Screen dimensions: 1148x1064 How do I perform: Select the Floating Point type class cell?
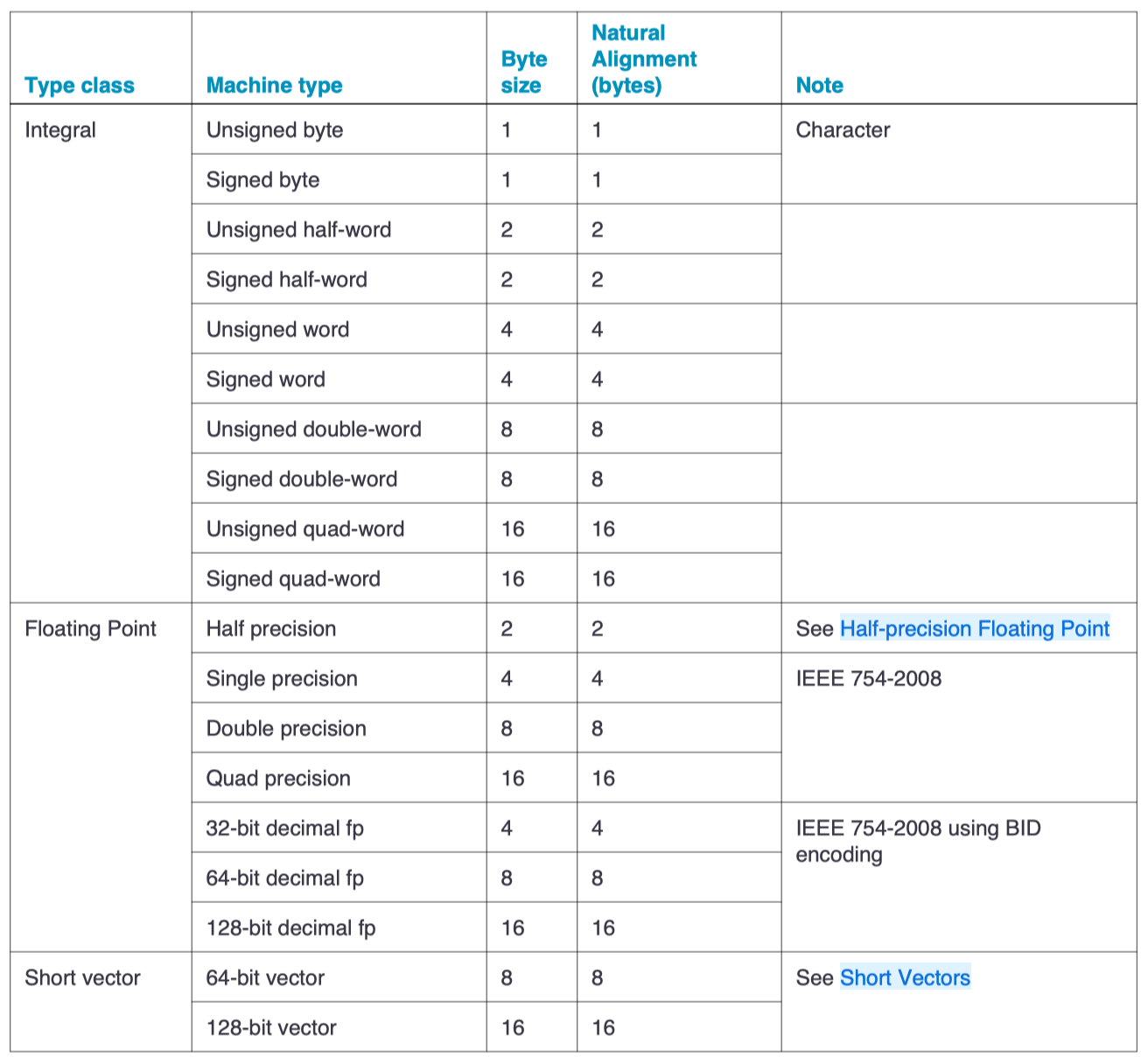coord(90,629)
